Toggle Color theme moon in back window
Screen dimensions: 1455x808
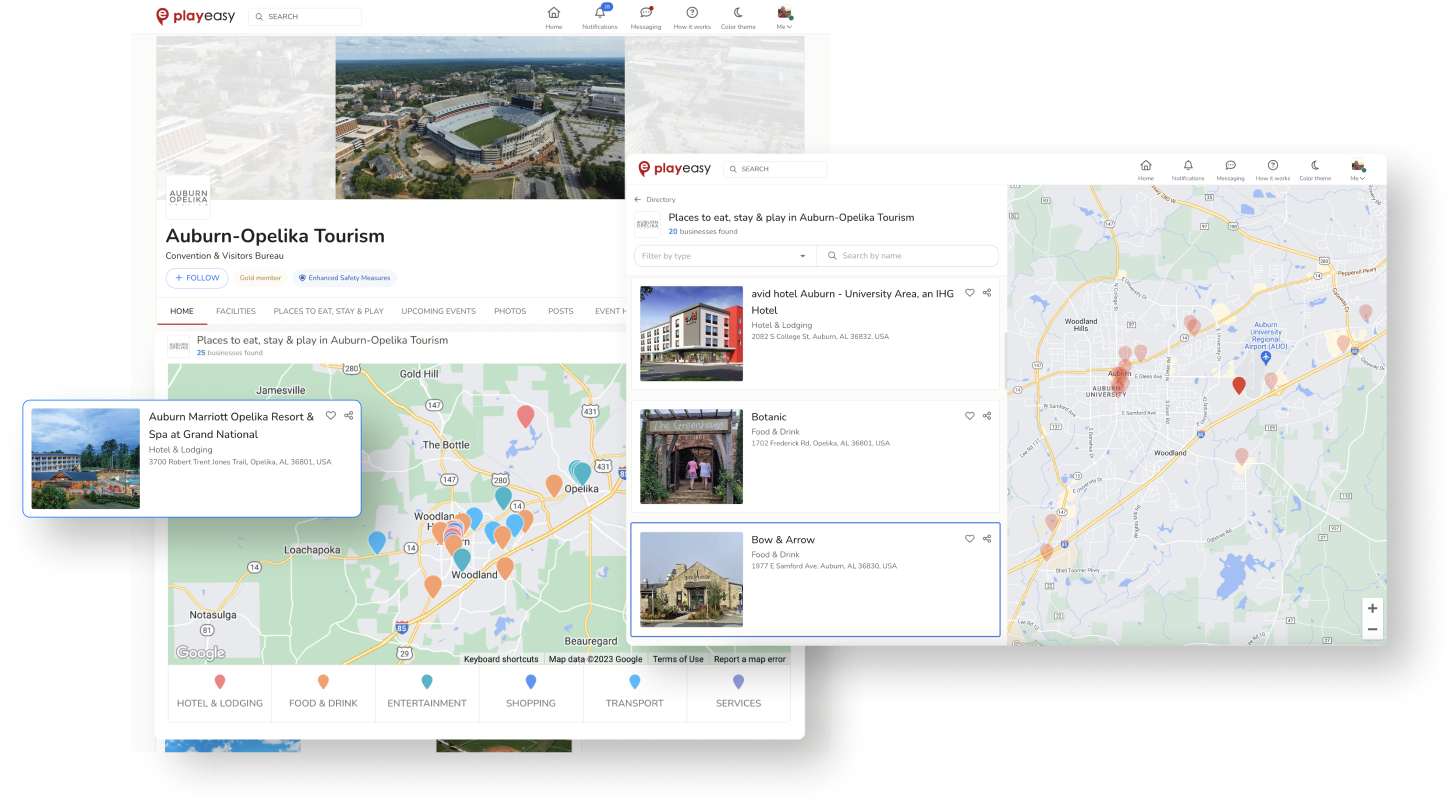(738, 17)
